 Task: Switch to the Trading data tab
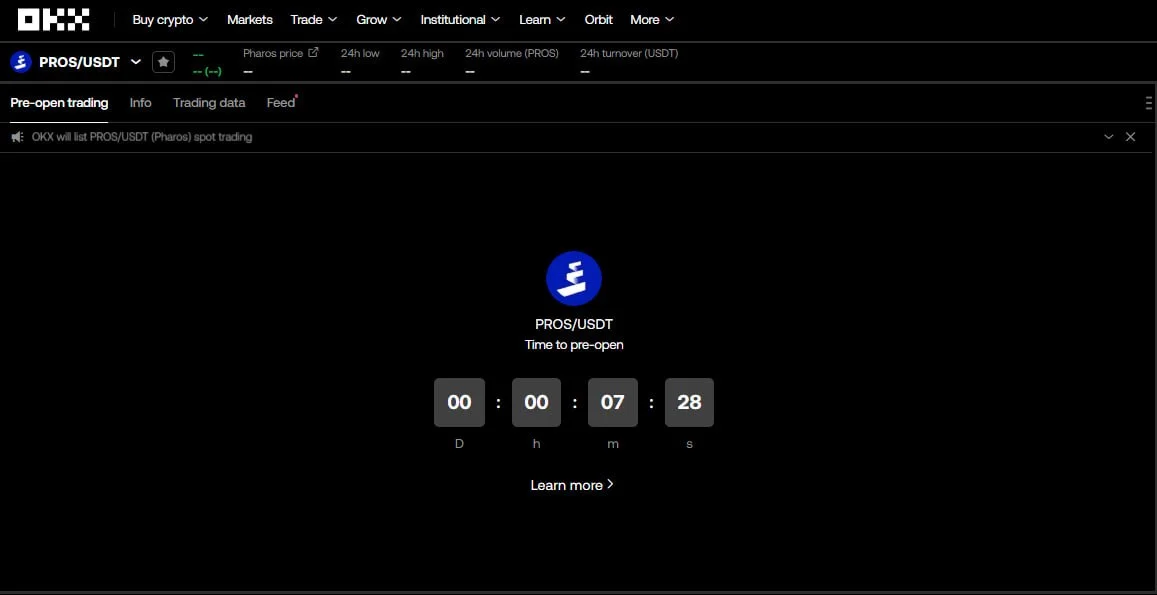209,103
